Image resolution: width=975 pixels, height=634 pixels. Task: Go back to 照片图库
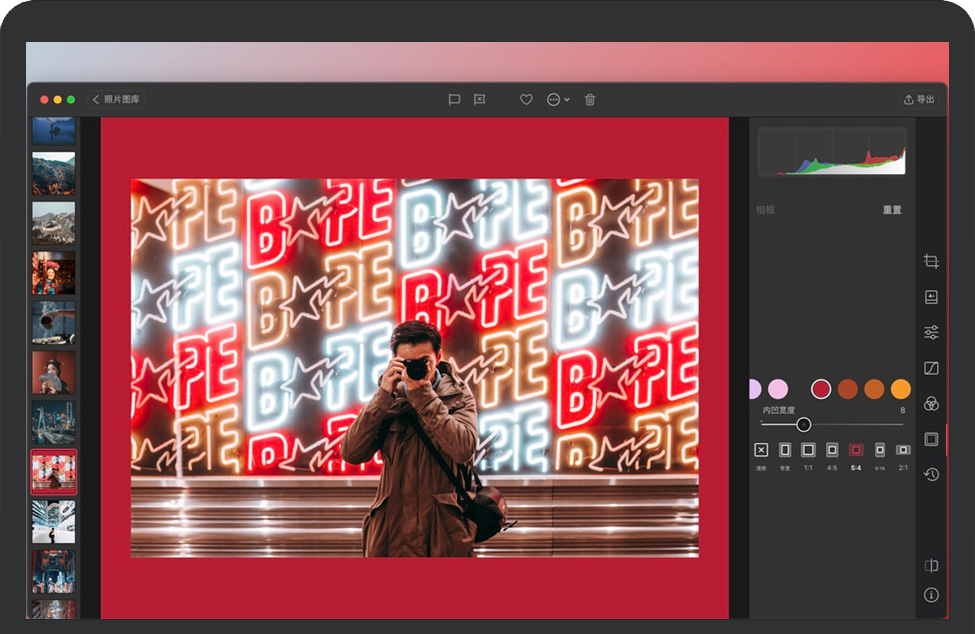[x=116, y=100]
